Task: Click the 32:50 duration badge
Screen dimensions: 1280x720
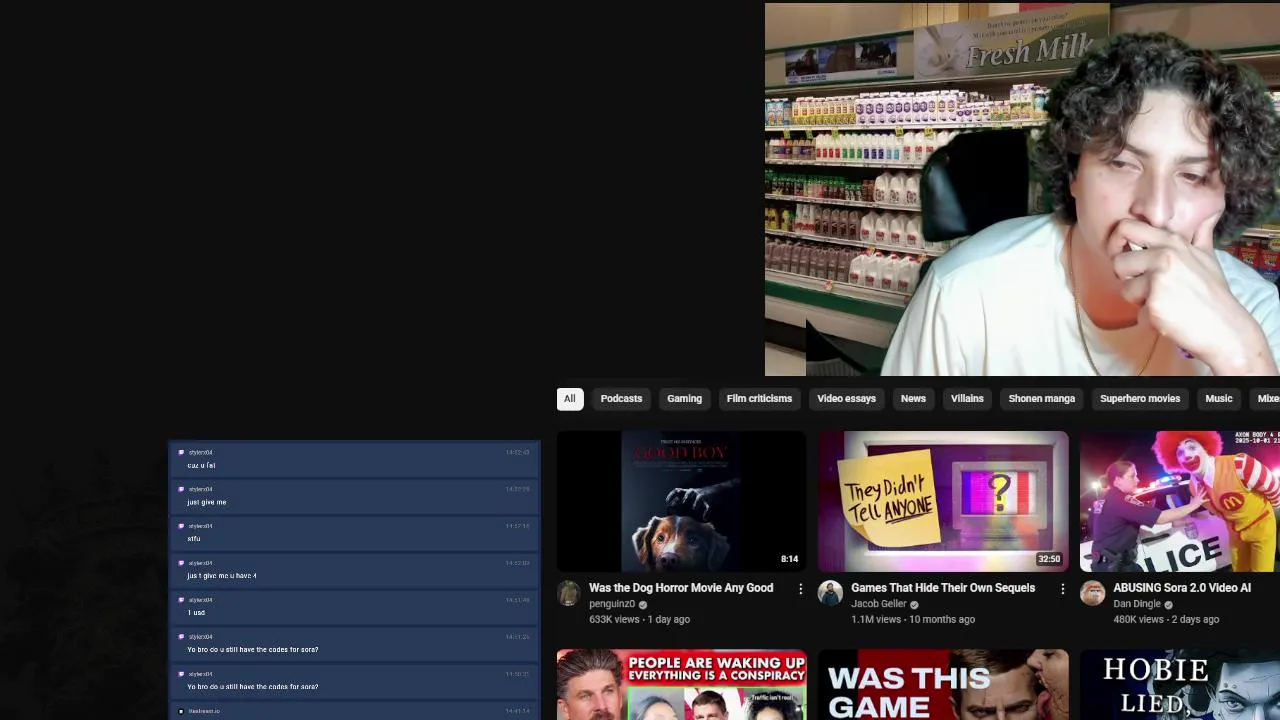Action: [x=1048, y=559]
